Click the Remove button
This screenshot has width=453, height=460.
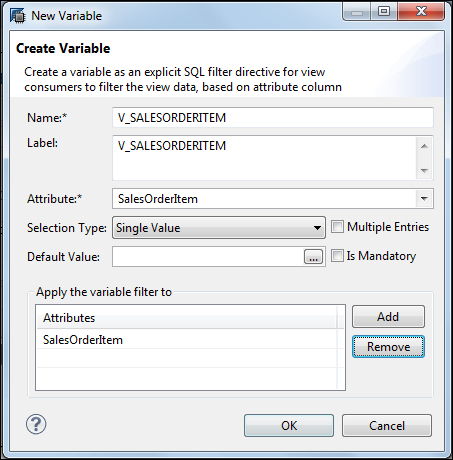point(388,347)
